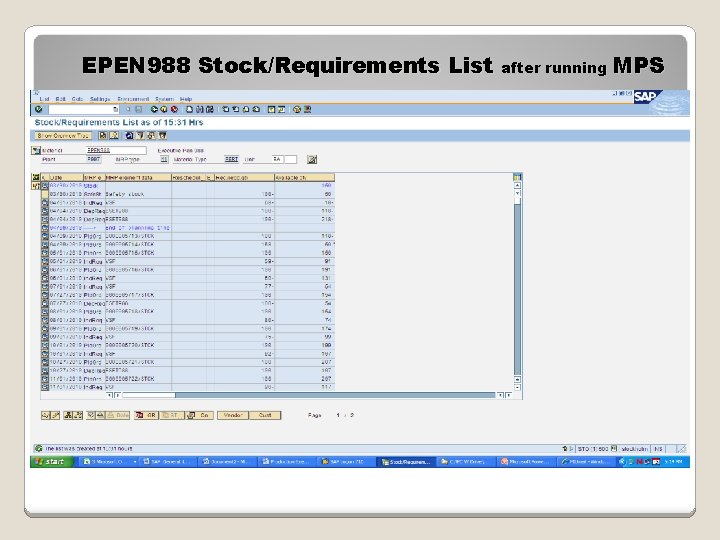The image size is (720, 540).
Task: Click the order tree icon in bottom toolbar
Action: coord(68,415)
